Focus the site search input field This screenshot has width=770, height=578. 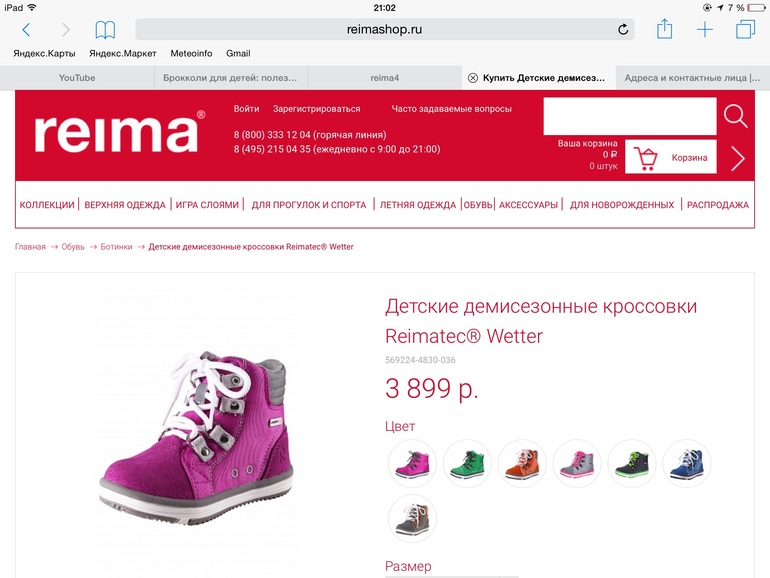tap(630, 116)
